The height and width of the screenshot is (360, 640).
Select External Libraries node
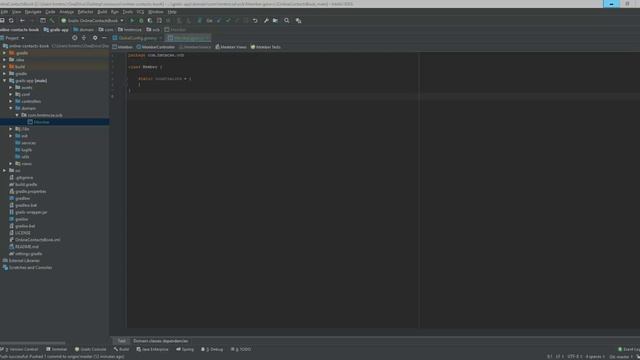tap(21, 260)
